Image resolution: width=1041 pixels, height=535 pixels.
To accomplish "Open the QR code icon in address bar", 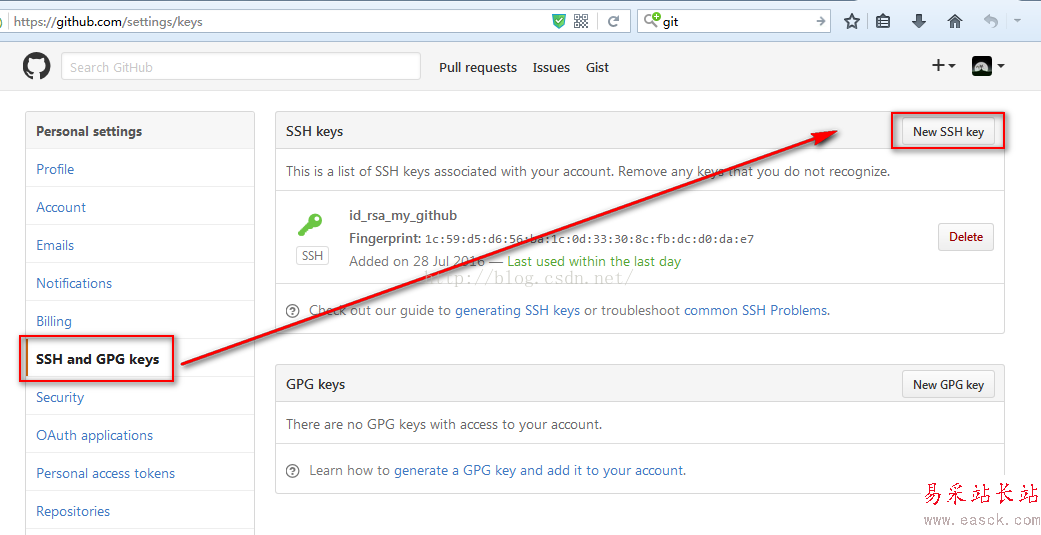I will (581, 21).
